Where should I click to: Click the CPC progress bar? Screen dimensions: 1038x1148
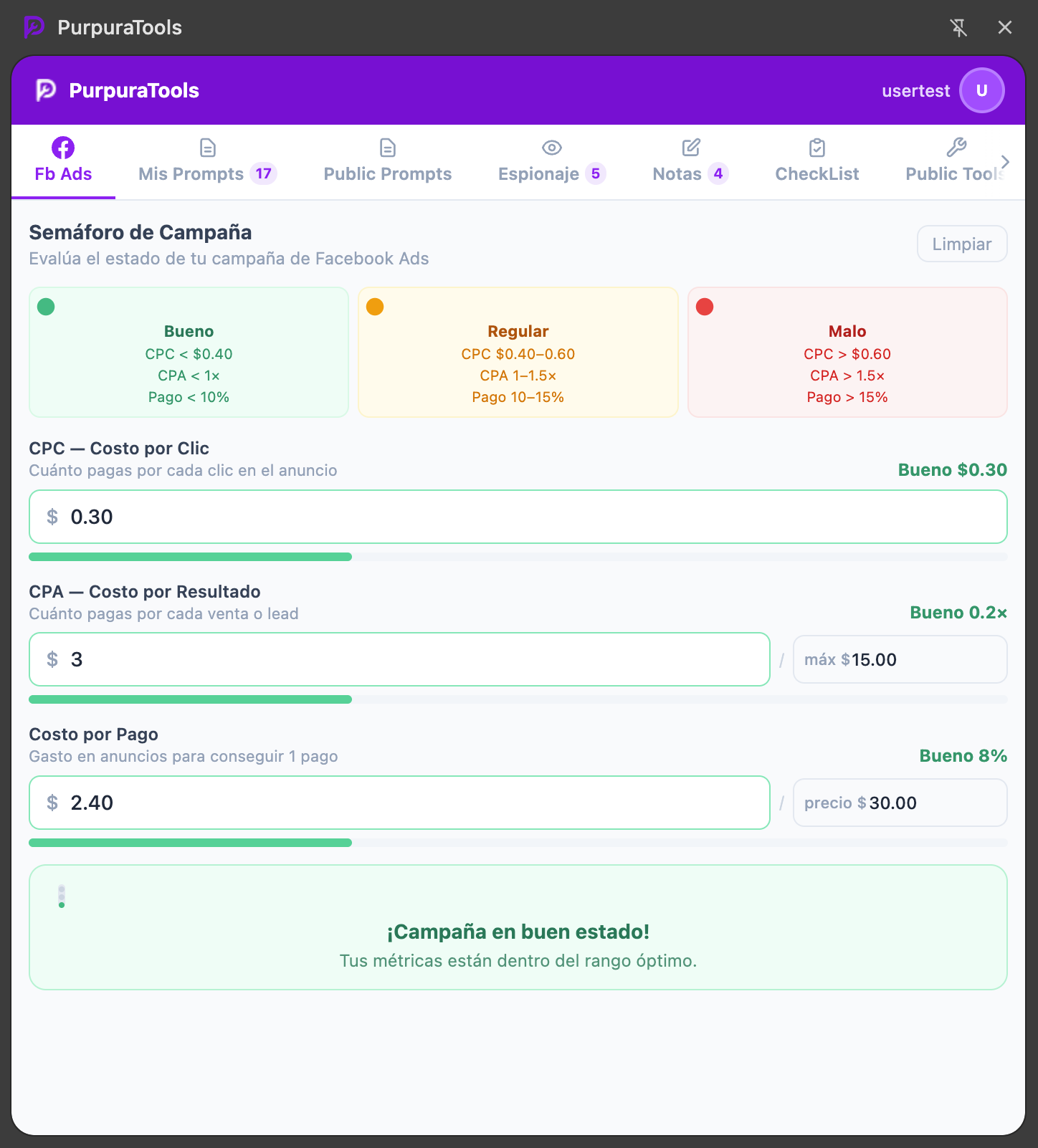[518, 557]
